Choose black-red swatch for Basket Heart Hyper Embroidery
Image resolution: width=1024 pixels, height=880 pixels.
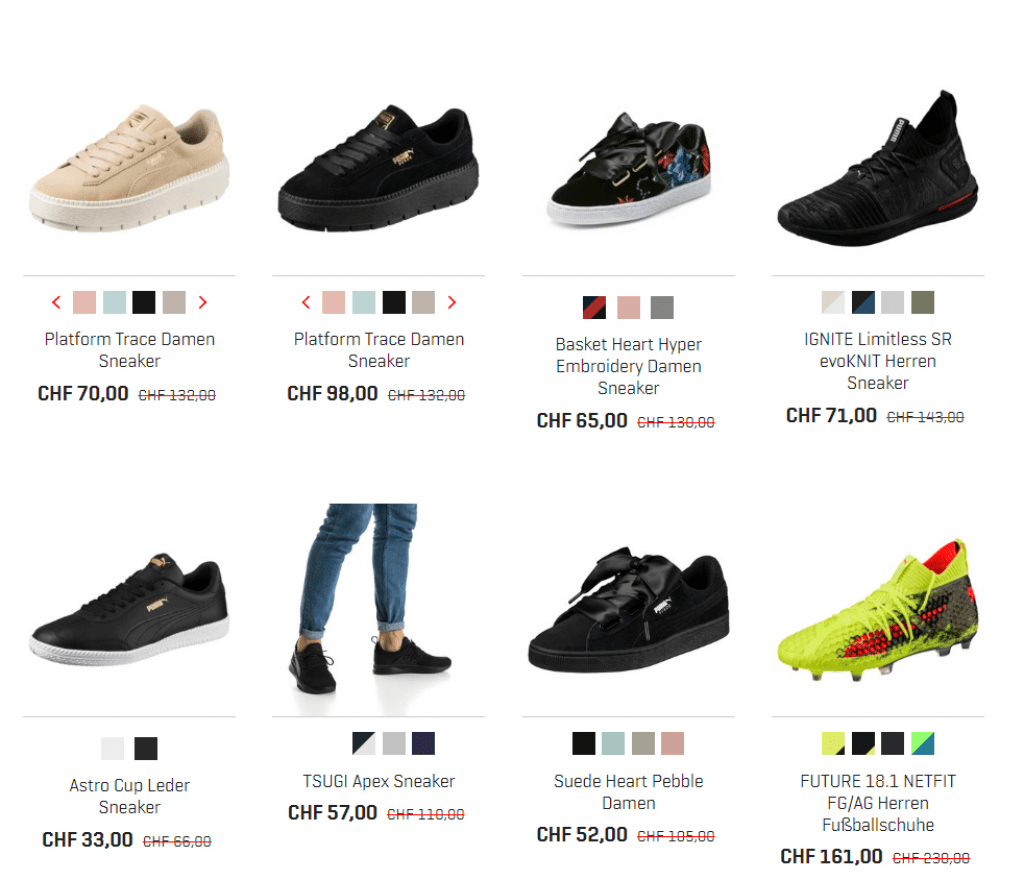(x=594, y=307)
